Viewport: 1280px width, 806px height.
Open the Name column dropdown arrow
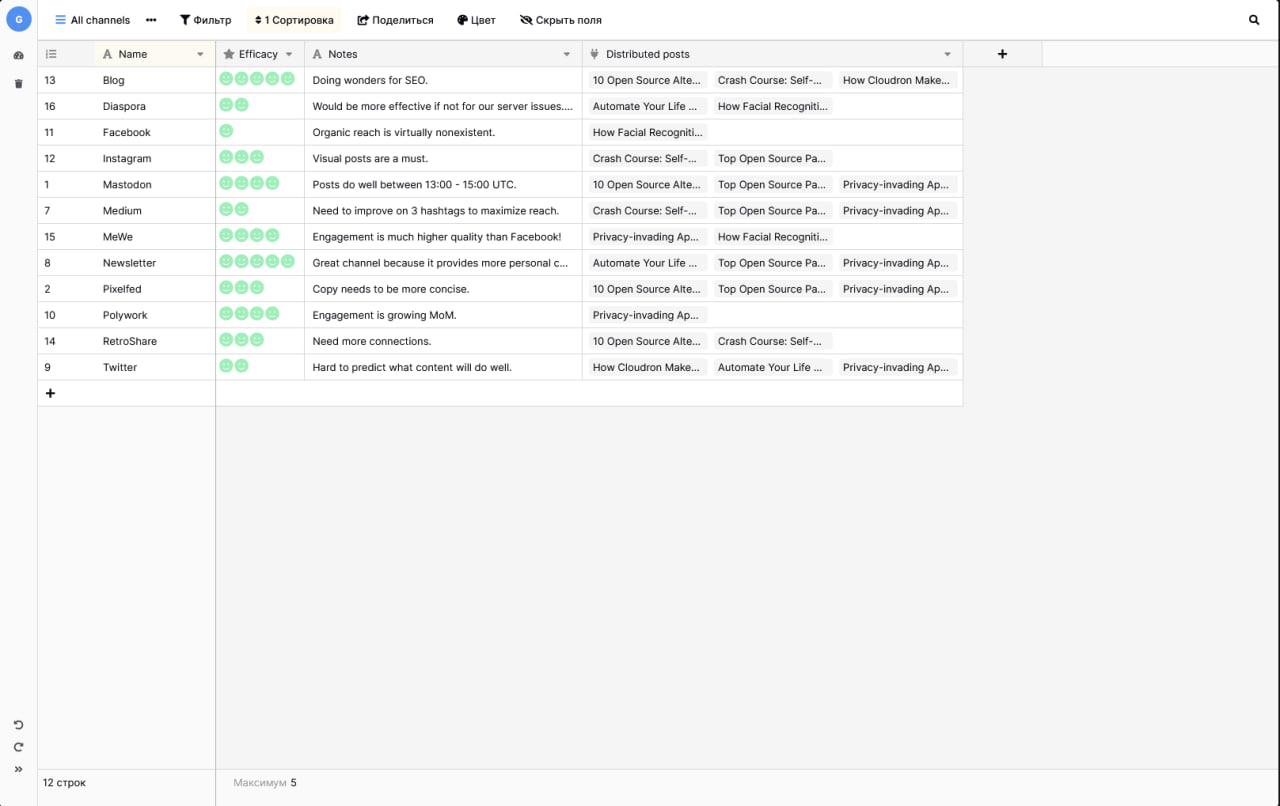pos(200,54)
